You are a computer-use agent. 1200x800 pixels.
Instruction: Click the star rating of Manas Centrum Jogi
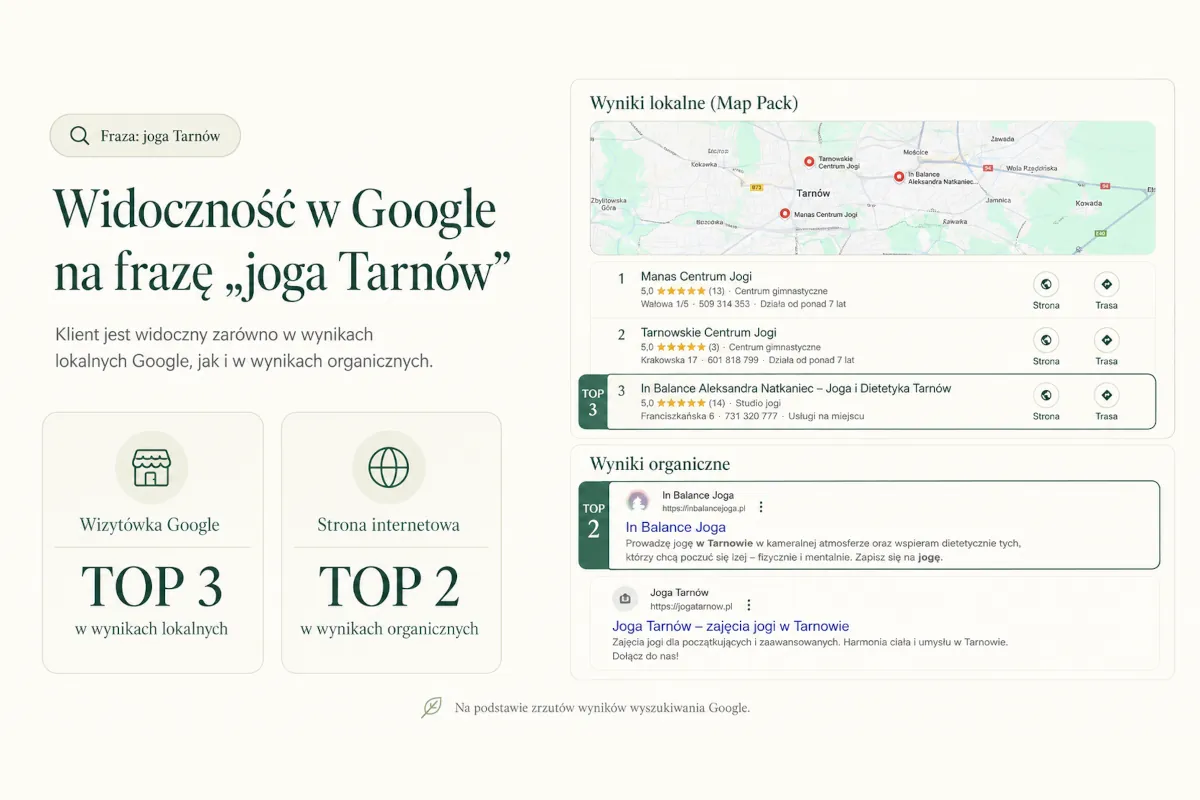[681, 291]
